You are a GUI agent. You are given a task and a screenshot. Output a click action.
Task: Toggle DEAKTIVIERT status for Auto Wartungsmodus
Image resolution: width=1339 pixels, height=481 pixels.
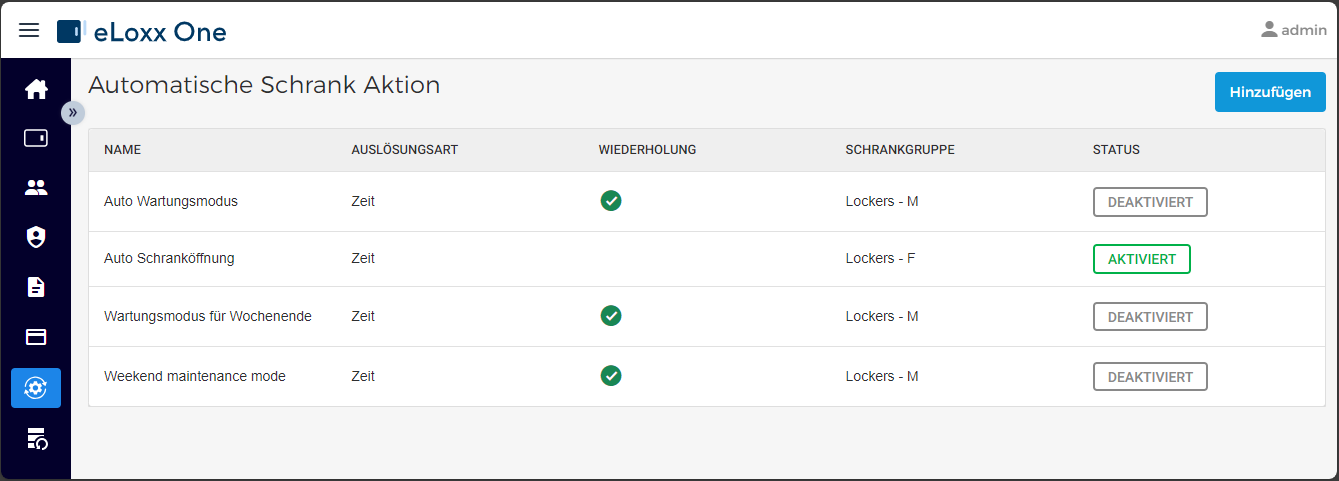(x=1150, y=202)
